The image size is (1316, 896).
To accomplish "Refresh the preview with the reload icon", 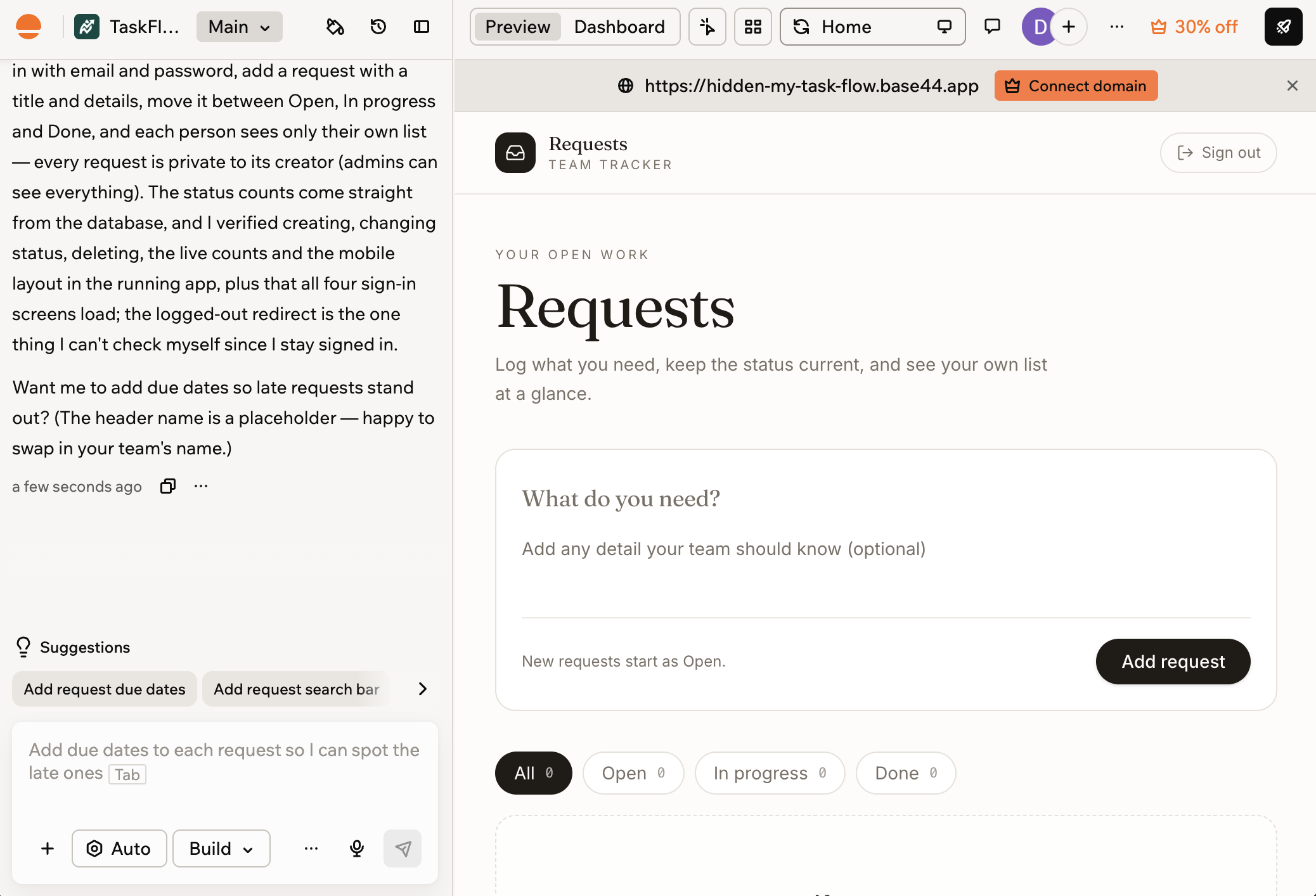I will pos(801,27).
